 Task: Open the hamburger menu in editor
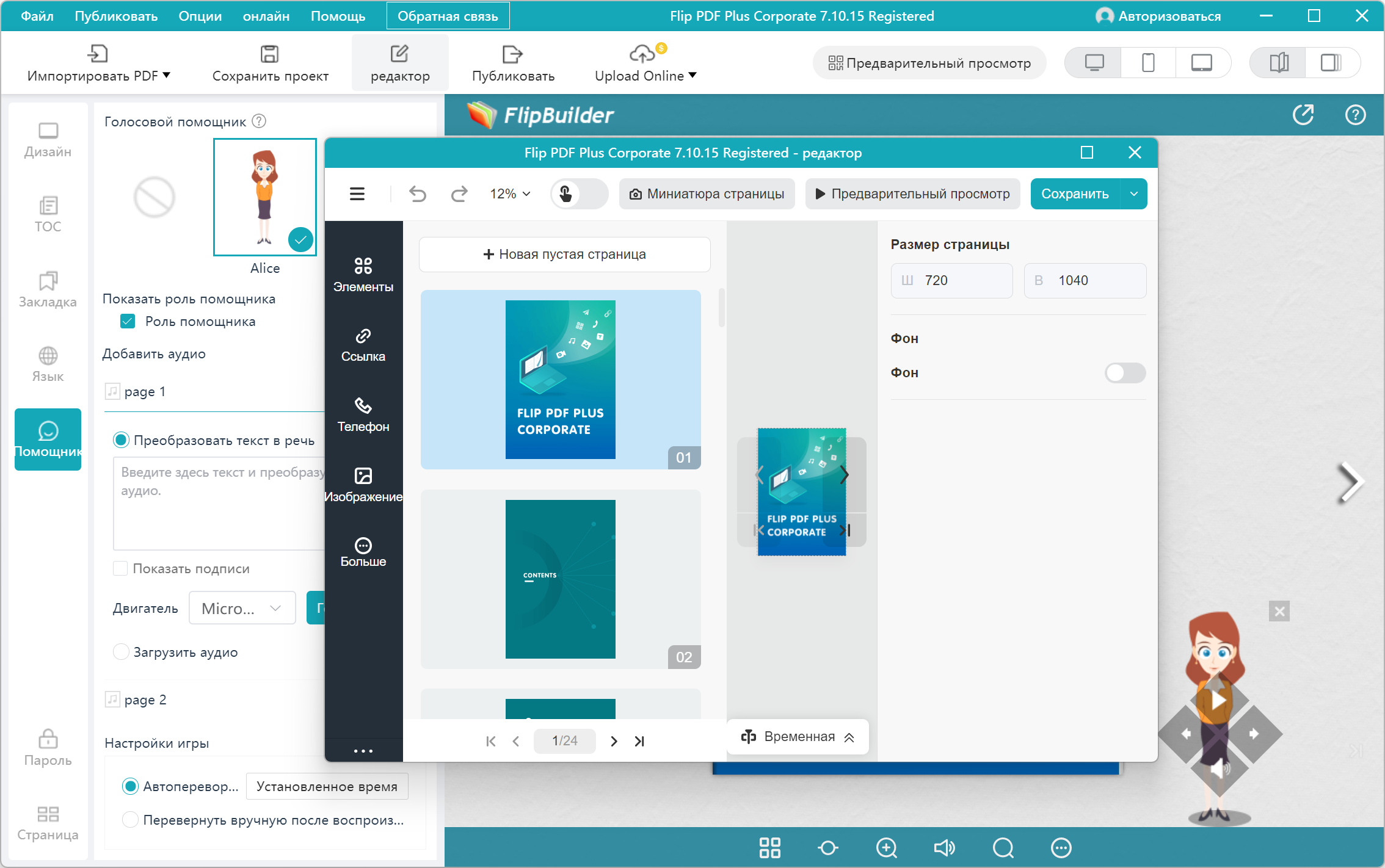pos(357,194)
